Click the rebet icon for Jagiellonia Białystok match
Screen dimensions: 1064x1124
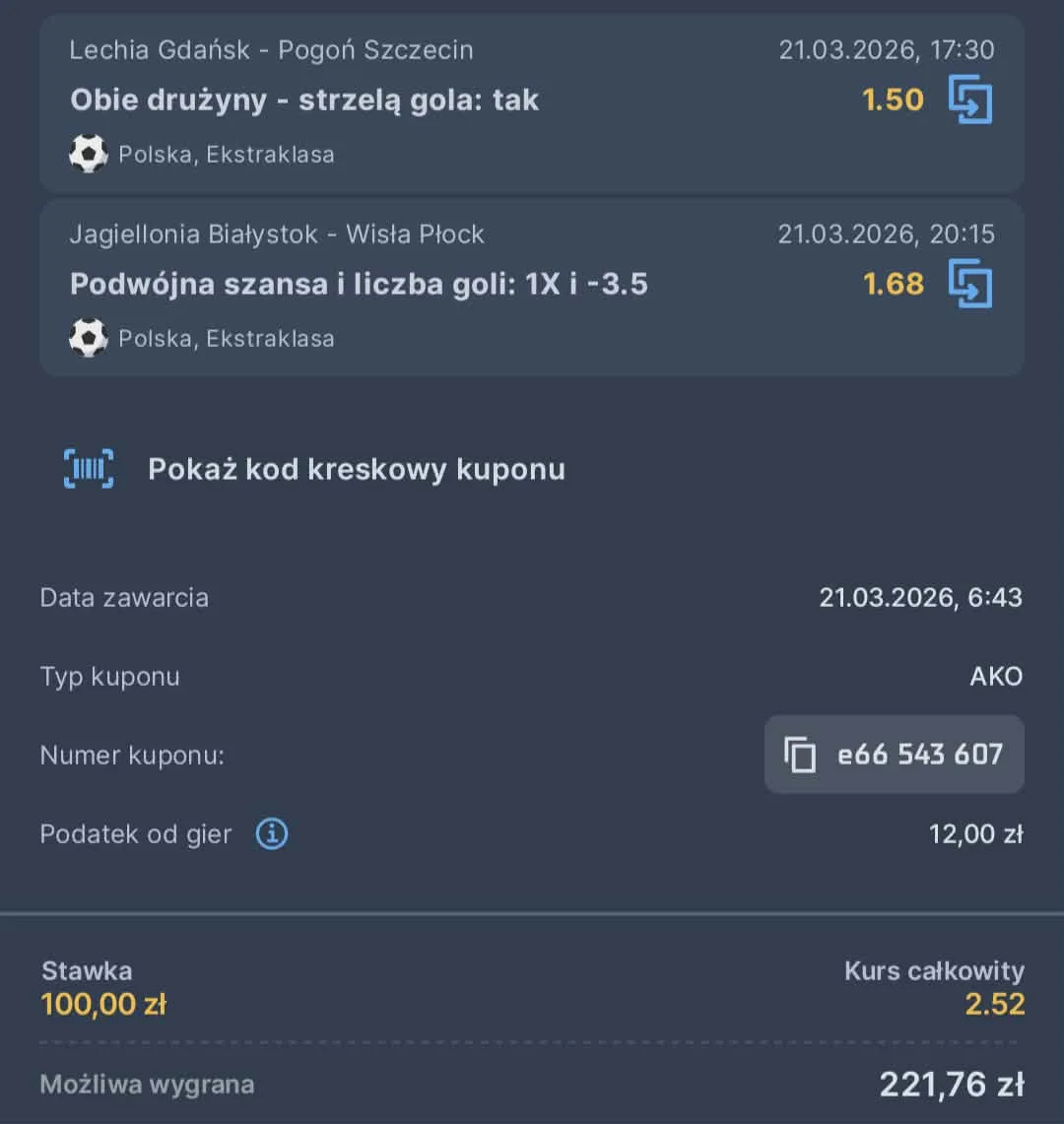(971, 284)
